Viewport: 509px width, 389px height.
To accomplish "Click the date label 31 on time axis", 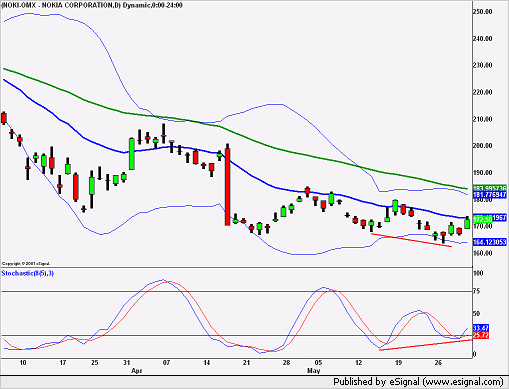I will [x=127, y=363].
